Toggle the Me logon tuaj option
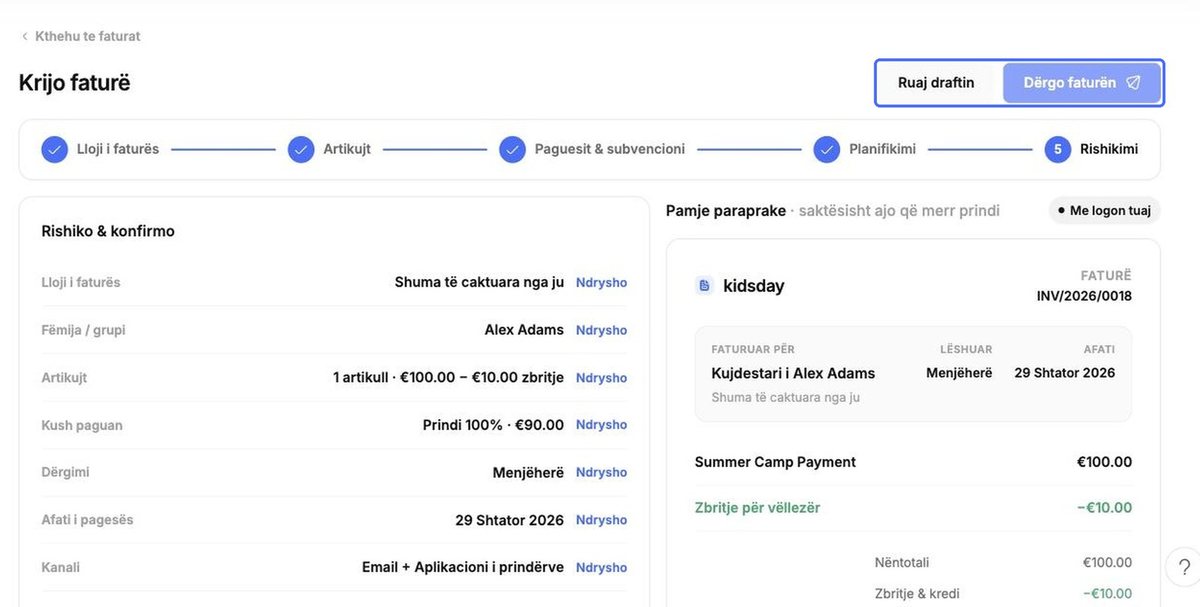Screen dimensions: 1200x607 (x=1104, y=210)
